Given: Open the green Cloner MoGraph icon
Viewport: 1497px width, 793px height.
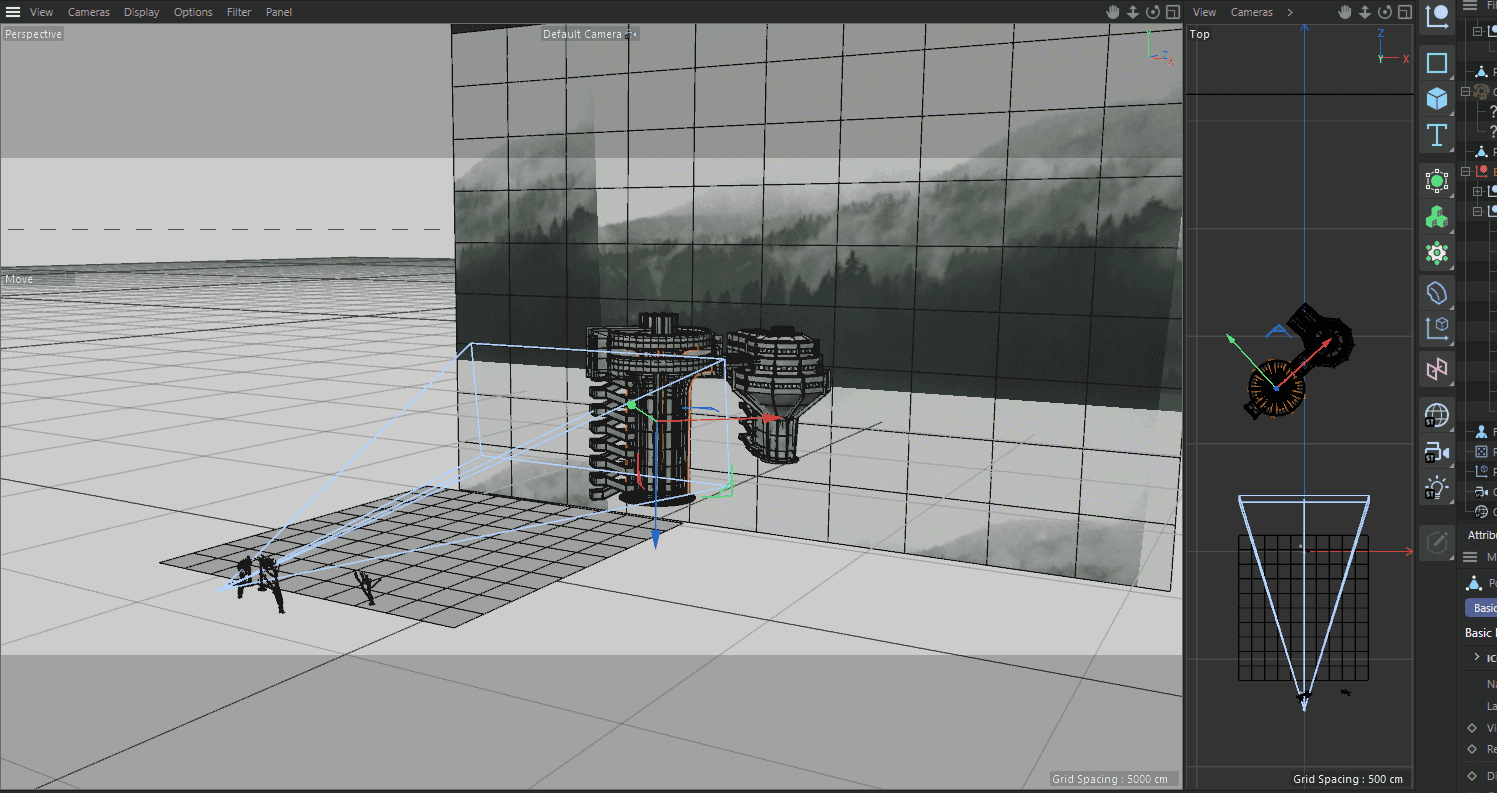Looking at the screenshot, I should click(1437, 217).
